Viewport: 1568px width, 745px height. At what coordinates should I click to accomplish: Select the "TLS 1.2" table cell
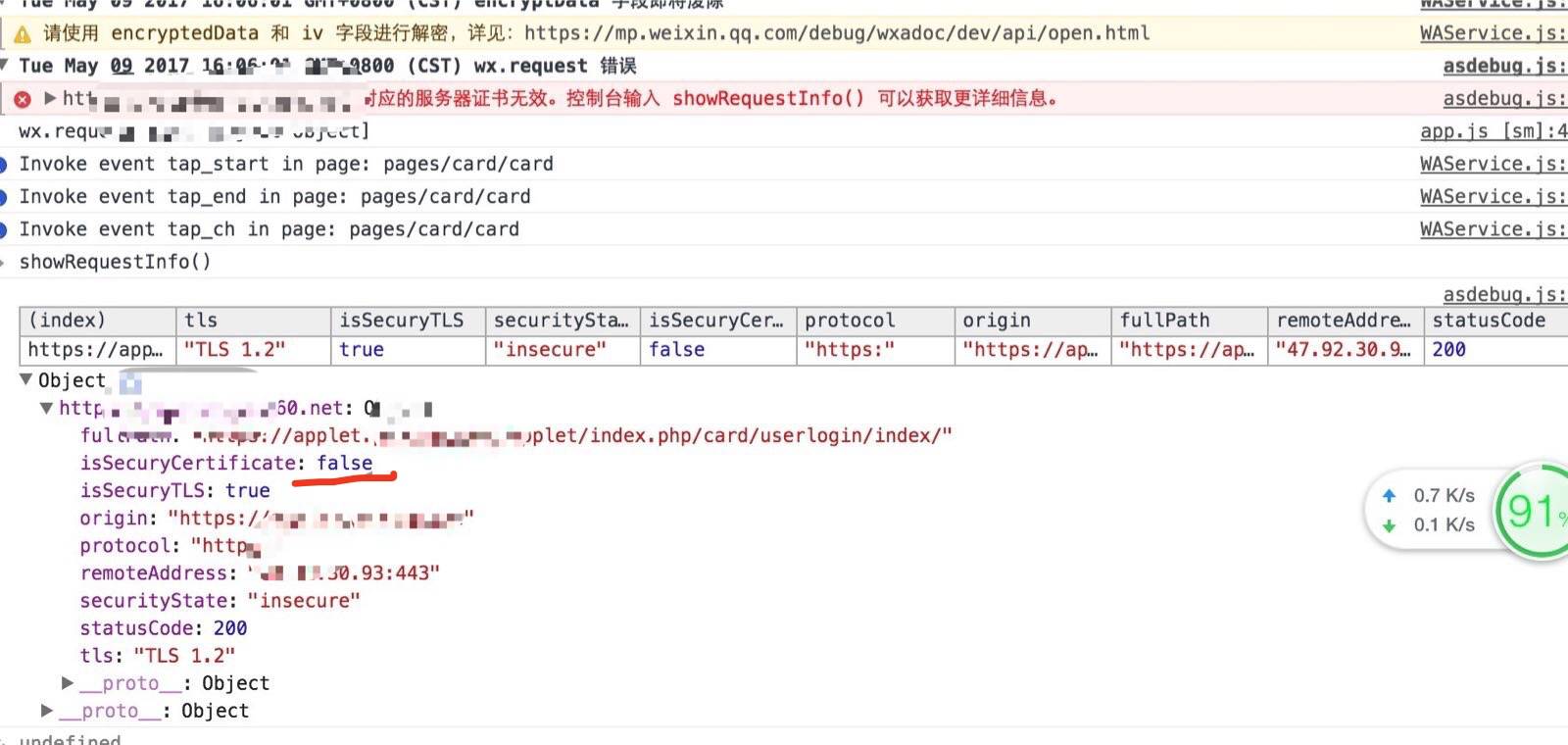click(253, 350)
